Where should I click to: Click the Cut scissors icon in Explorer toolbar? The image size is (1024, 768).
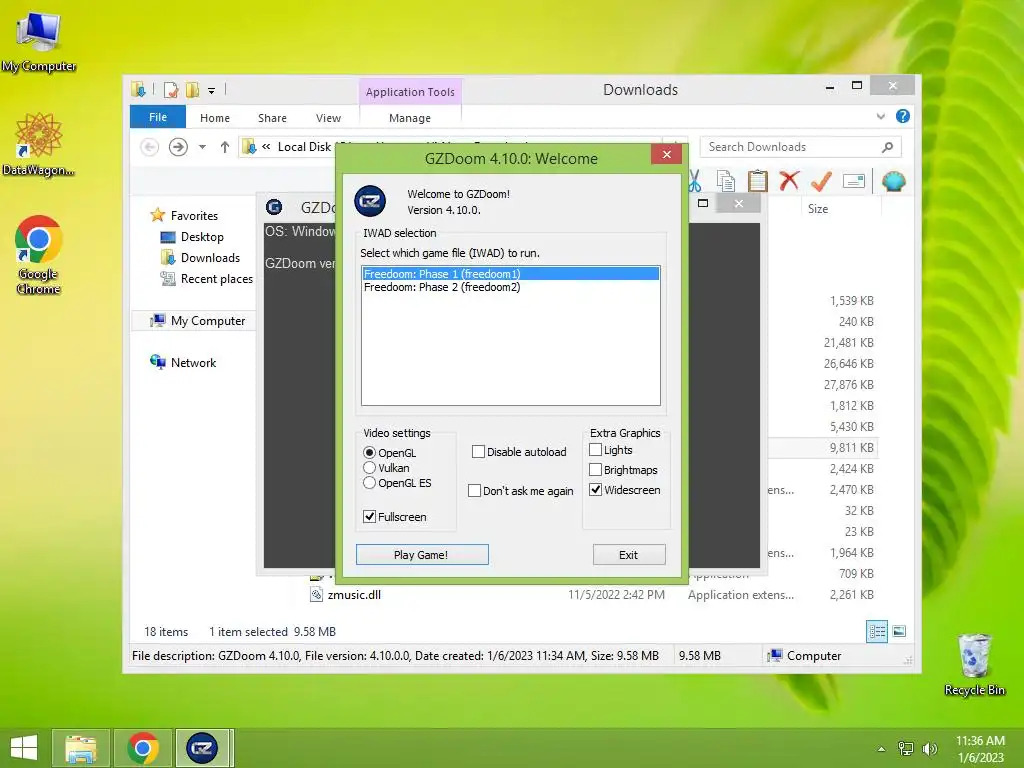[695, 181]
